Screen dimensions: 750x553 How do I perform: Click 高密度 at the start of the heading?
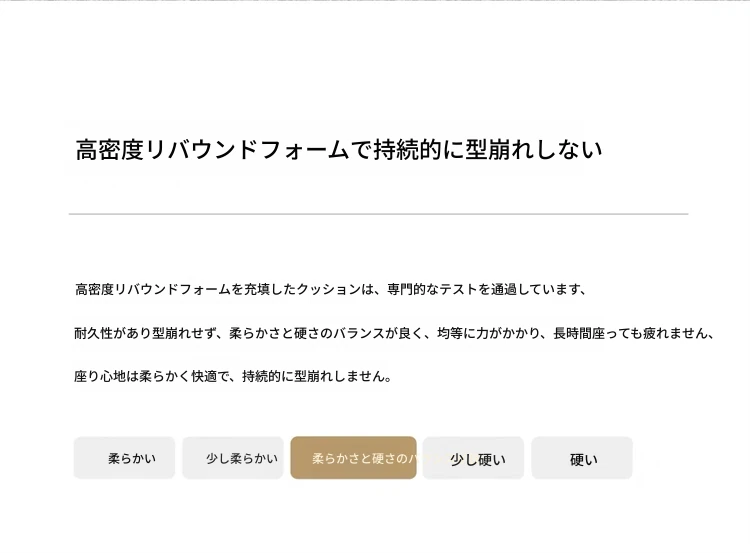tap(110, 150)
